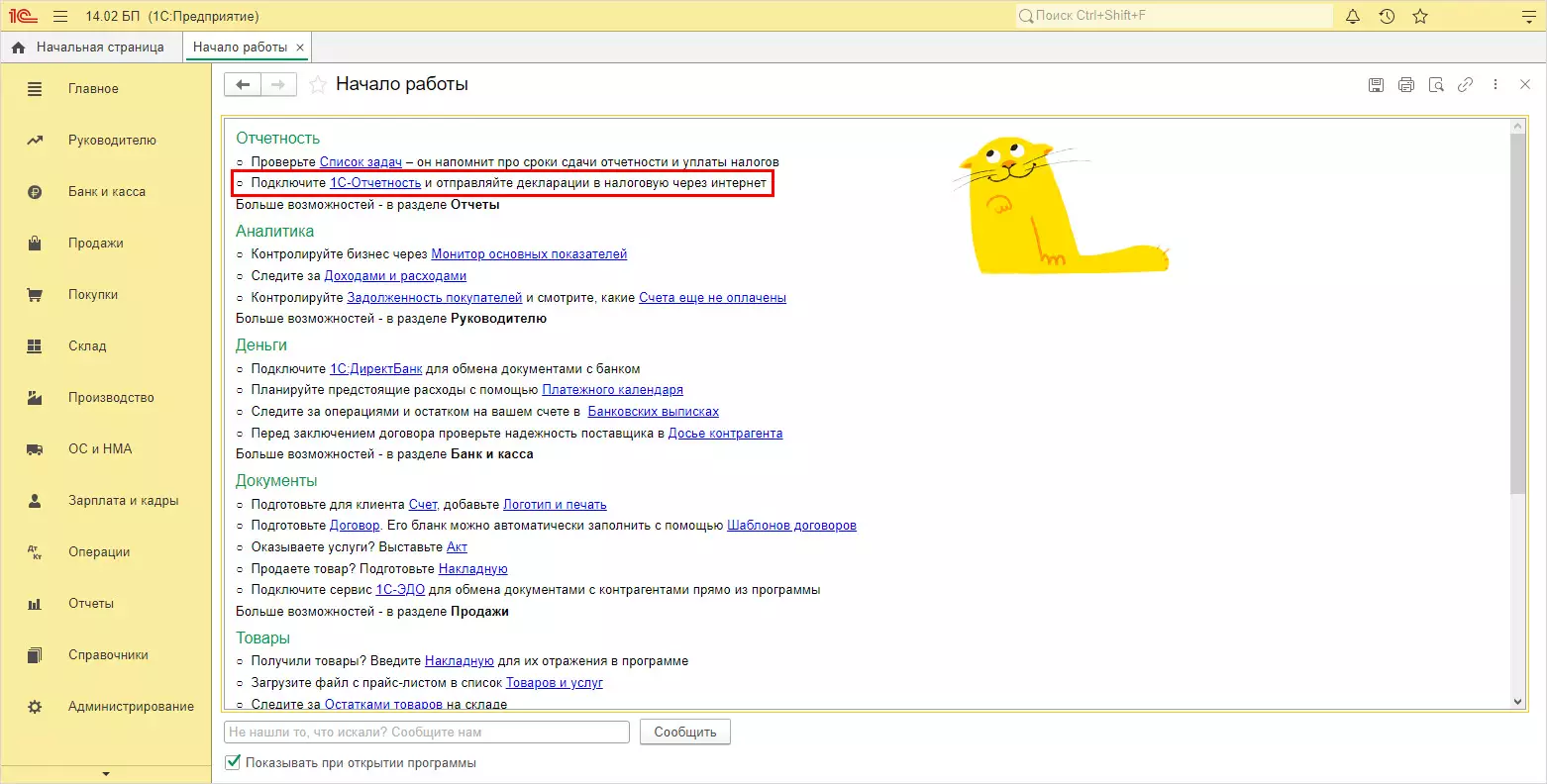Click the Справочники books icon
Viewport: 1547px width, 784px height.
pos(35,655)
